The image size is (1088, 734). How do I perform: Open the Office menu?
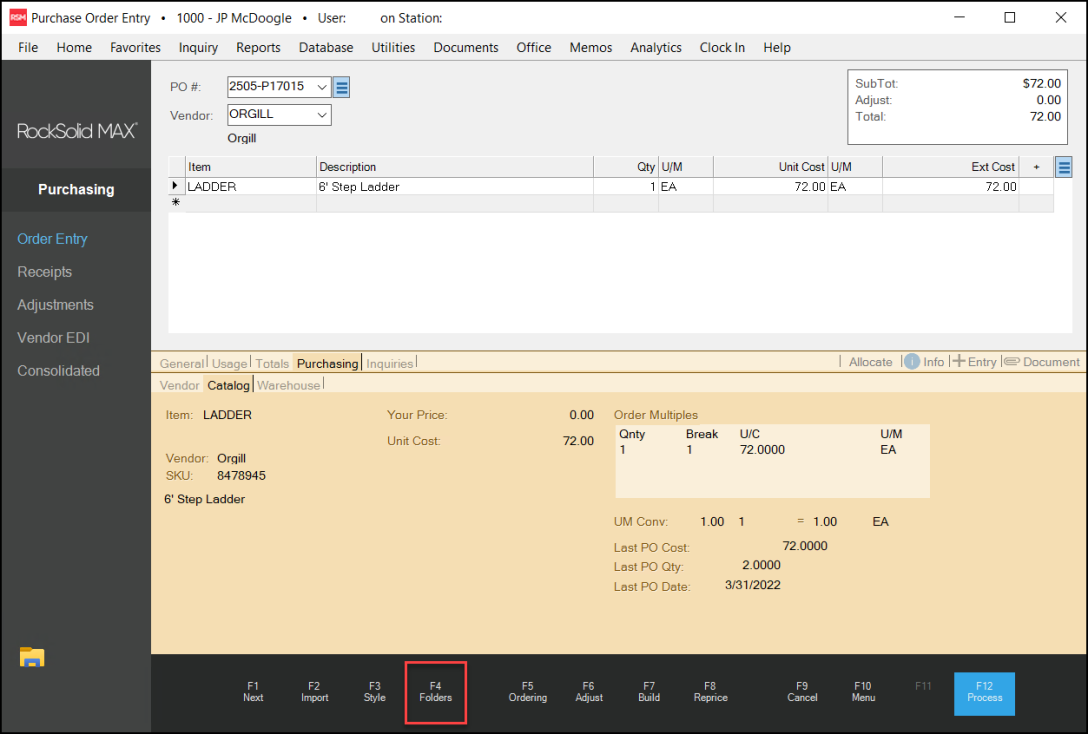pyautogui.click(x=534, y=47)
